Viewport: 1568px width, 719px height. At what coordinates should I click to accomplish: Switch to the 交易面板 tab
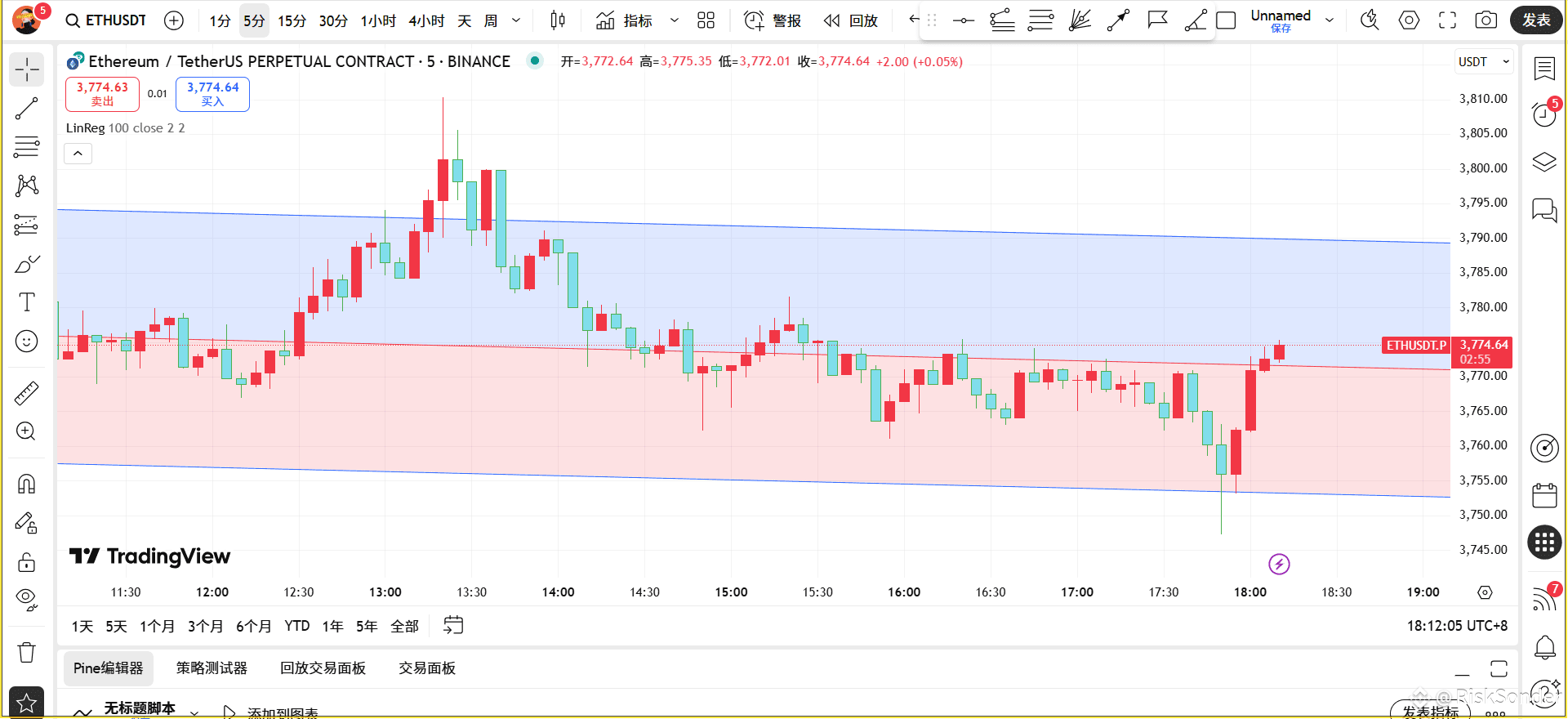tap(427, 668)
